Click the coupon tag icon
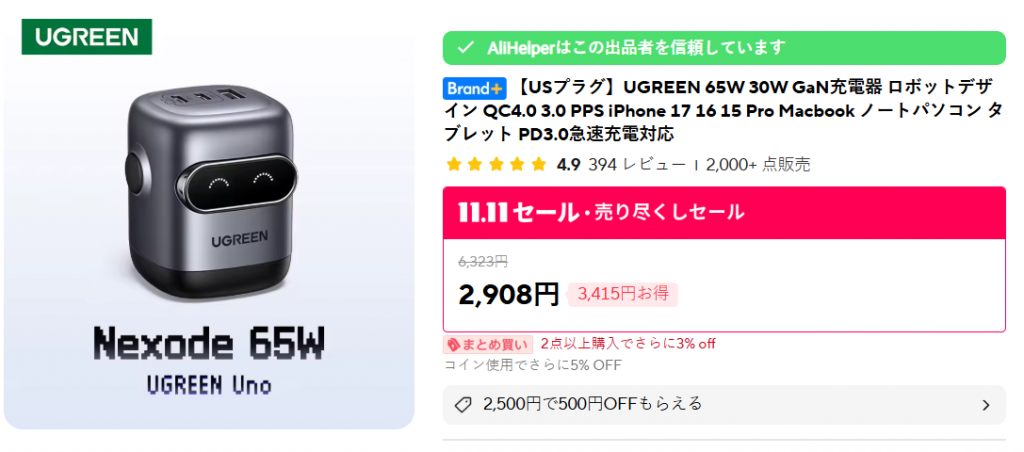Screen dimensions: 1024x452 click(462, 405)
